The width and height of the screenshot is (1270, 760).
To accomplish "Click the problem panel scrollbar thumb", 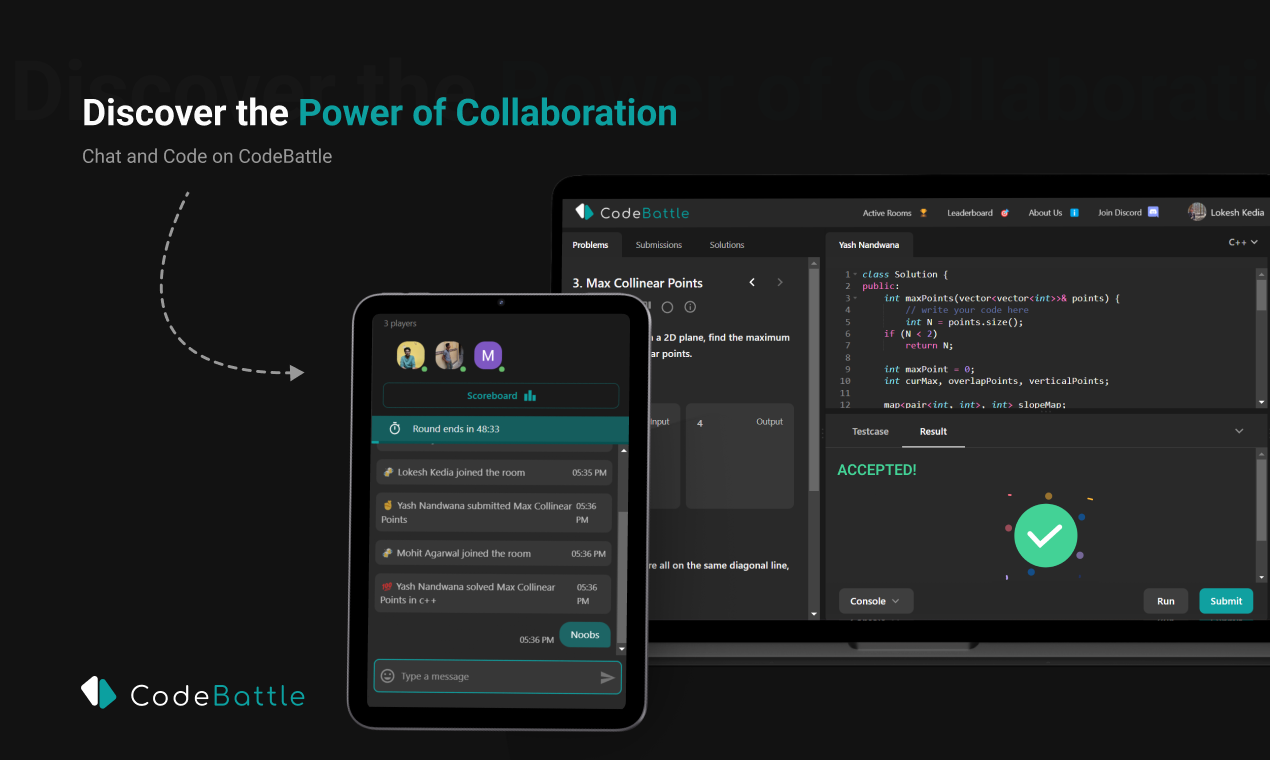I will pyautogui.click(x=813, y=378).
